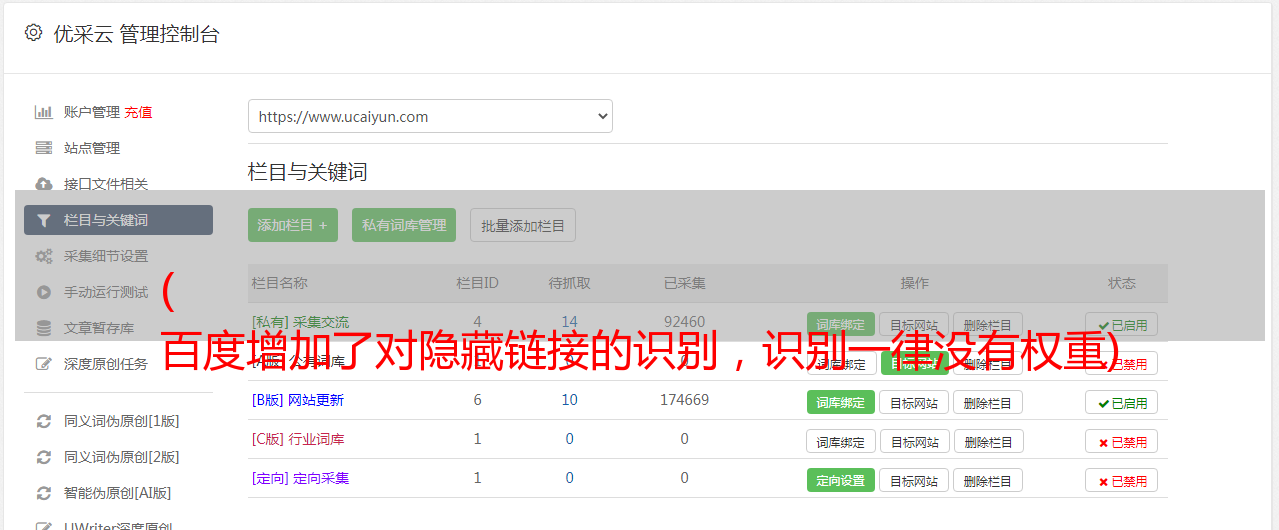
Task: Open the https://www.ucaiyun.com site dropdown
Action: pyautogui.click(x=430, y=116)
